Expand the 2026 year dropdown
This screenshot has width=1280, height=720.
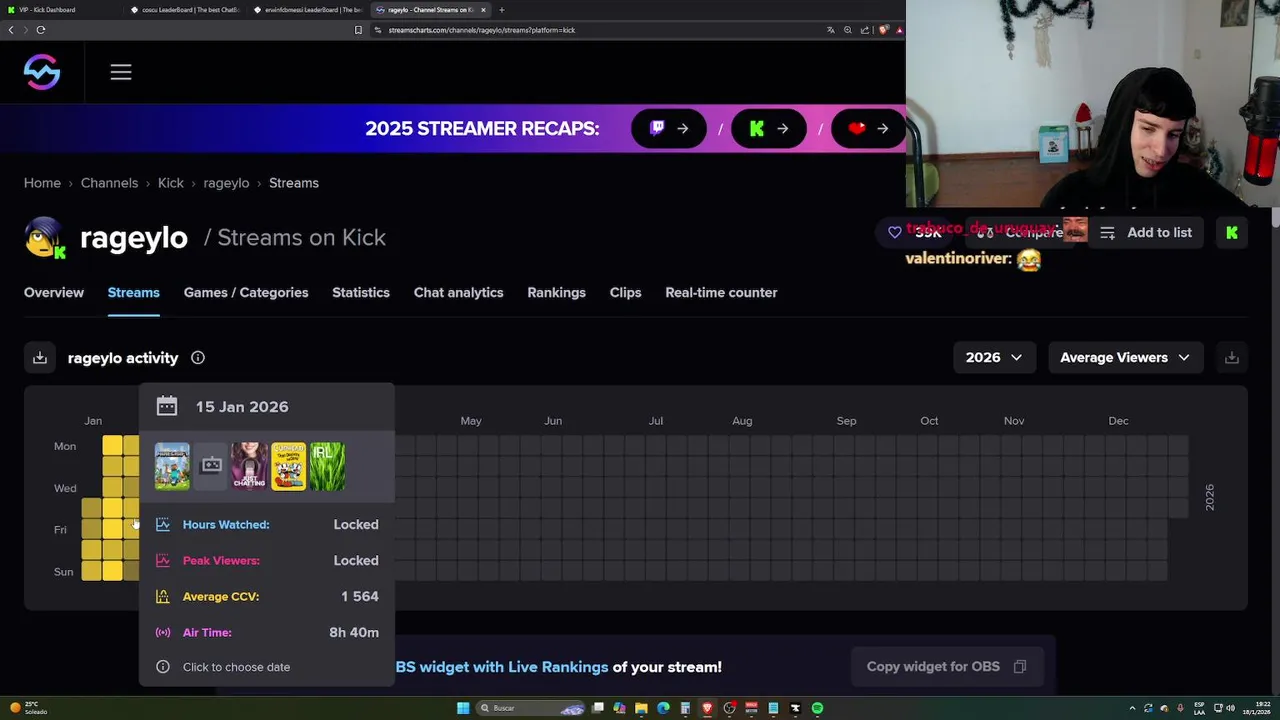994,358
